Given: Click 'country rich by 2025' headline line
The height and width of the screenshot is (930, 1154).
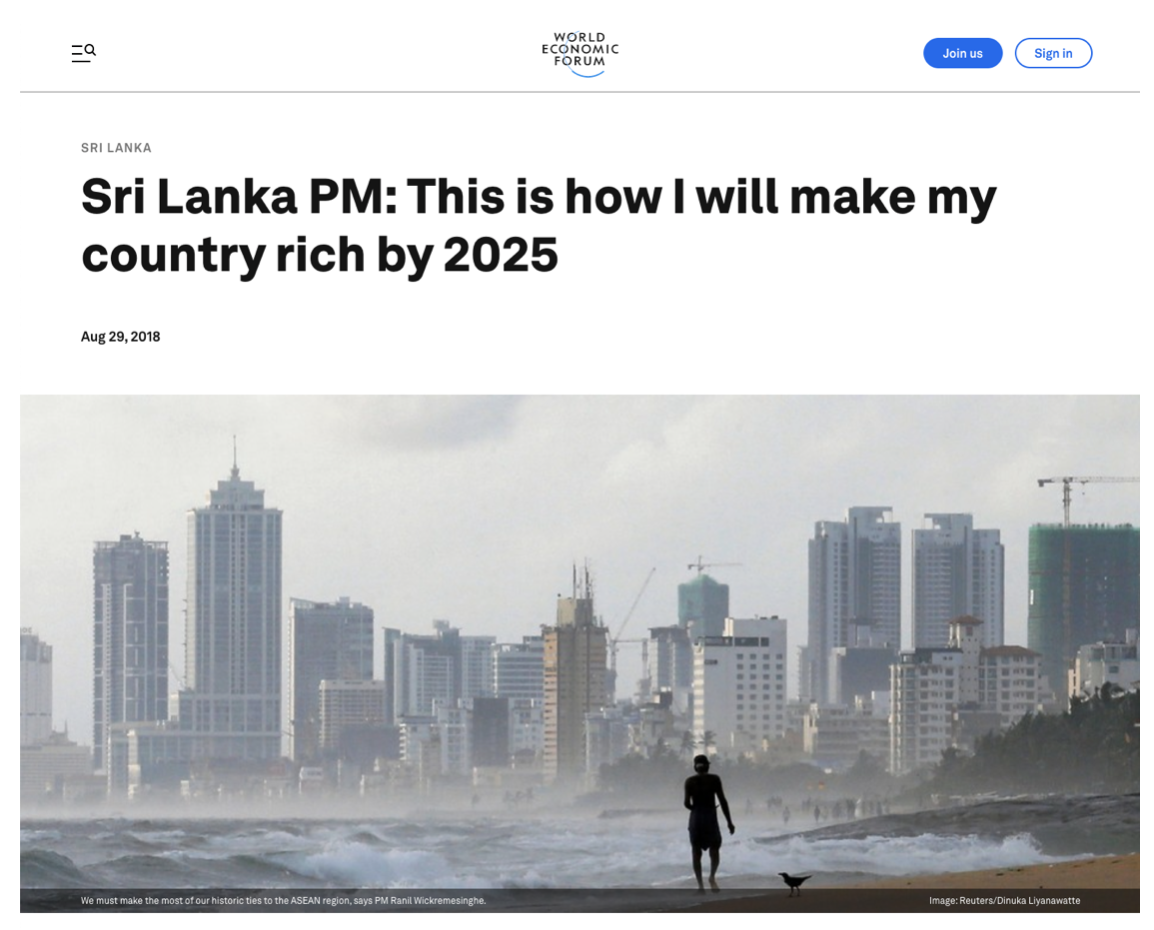Looking at the screenshot, I should tap(319, 255).
